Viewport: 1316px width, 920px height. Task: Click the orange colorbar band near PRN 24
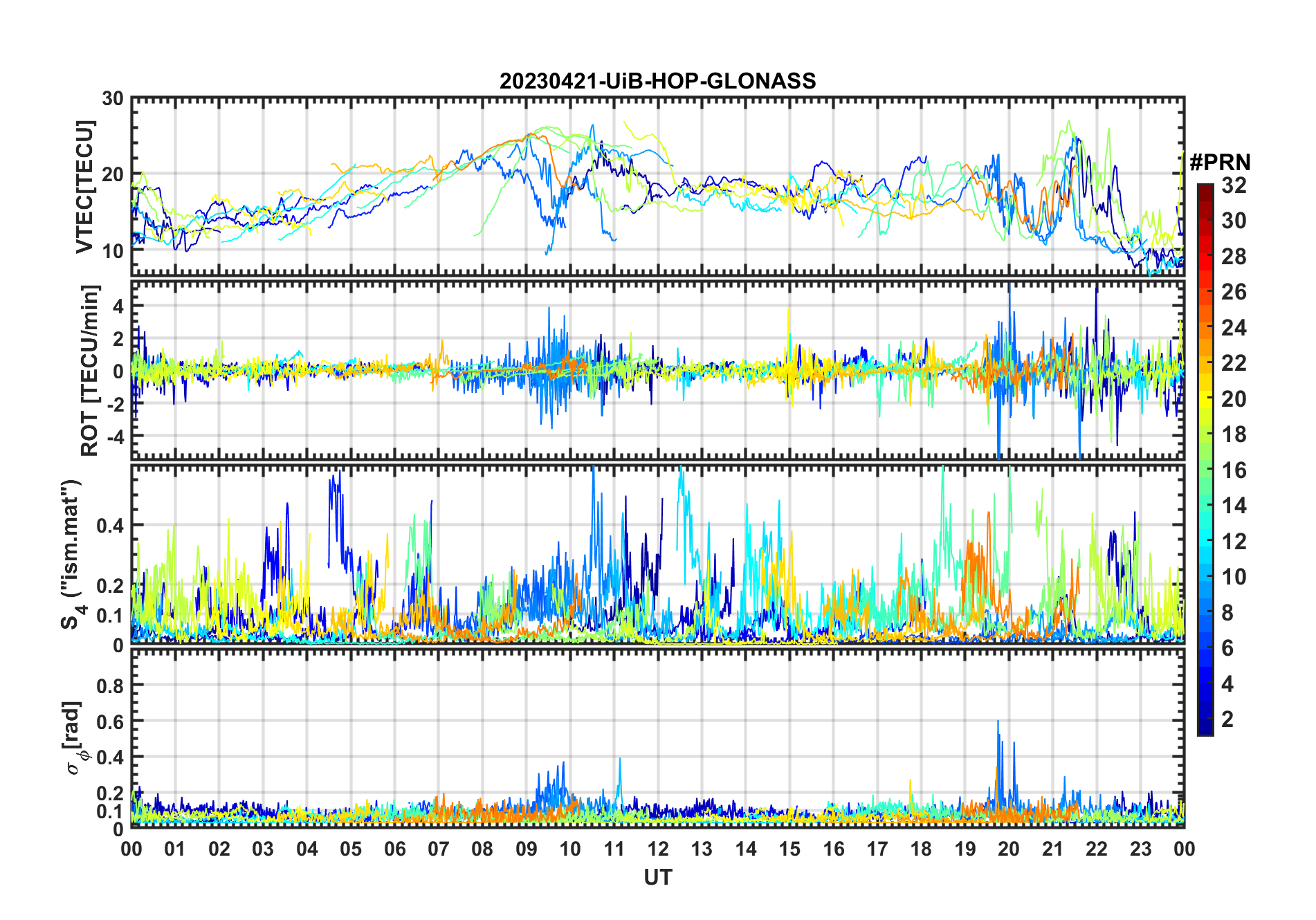[1205, 327]
